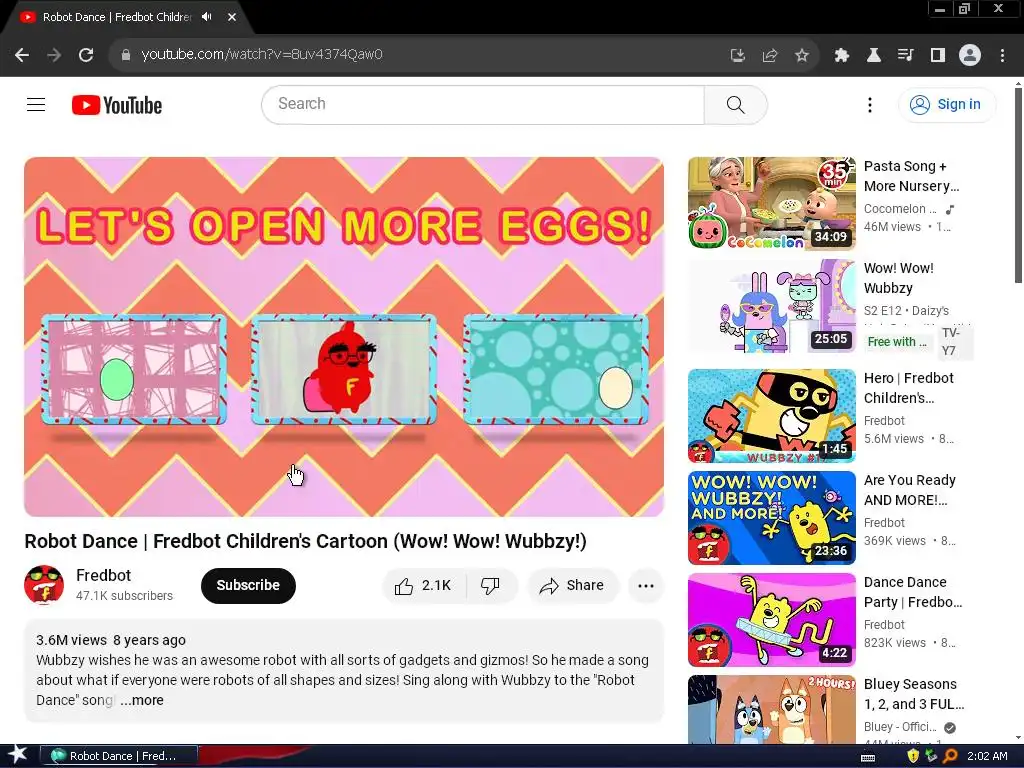Screen dimensions: 1024x768
Task: Open the Wow! Wow! Wubbzy S2 E12 thumbnail
Action: pos(772,306)
